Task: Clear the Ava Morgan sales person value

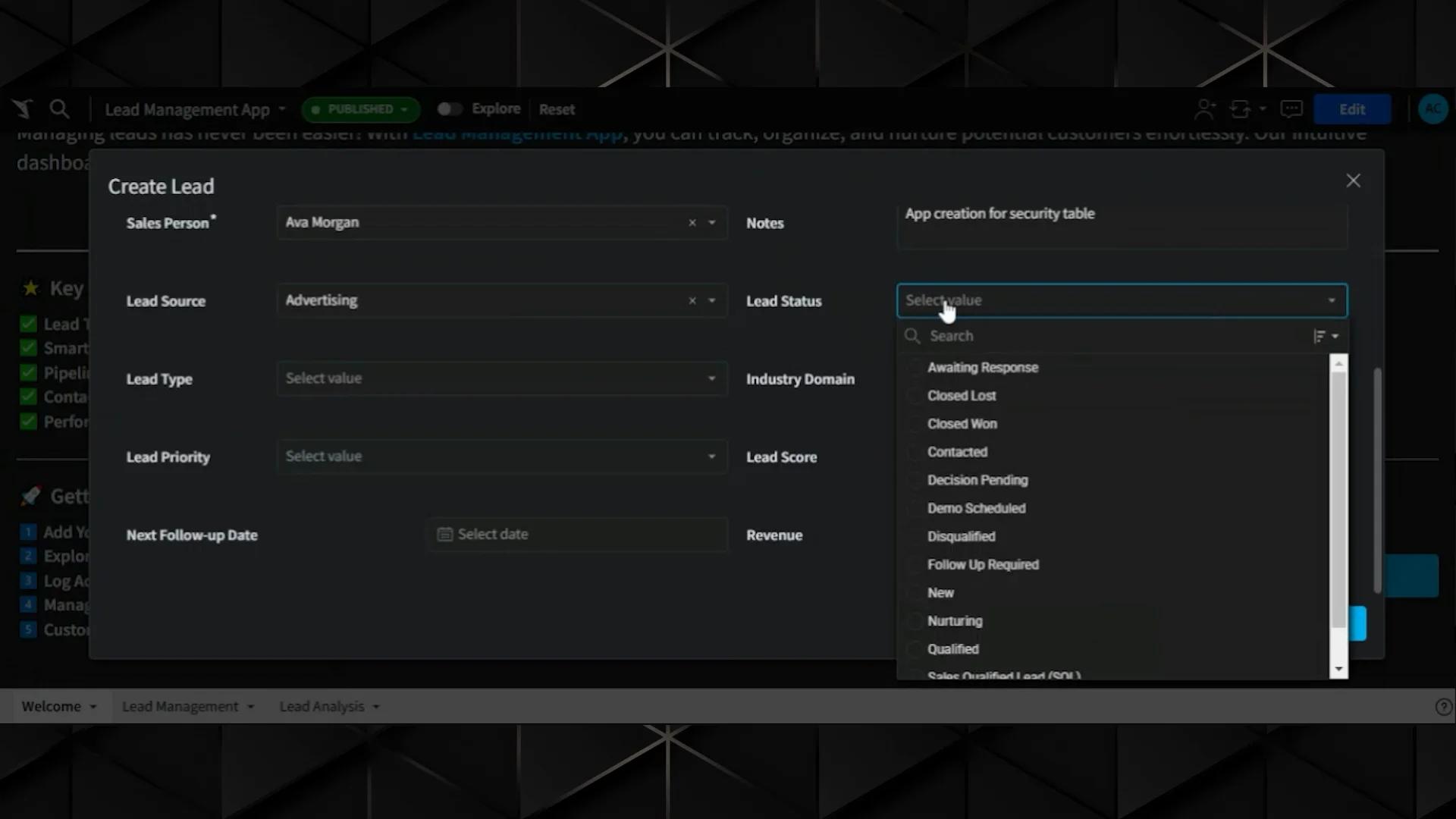Action: click(x=692, y=223)
